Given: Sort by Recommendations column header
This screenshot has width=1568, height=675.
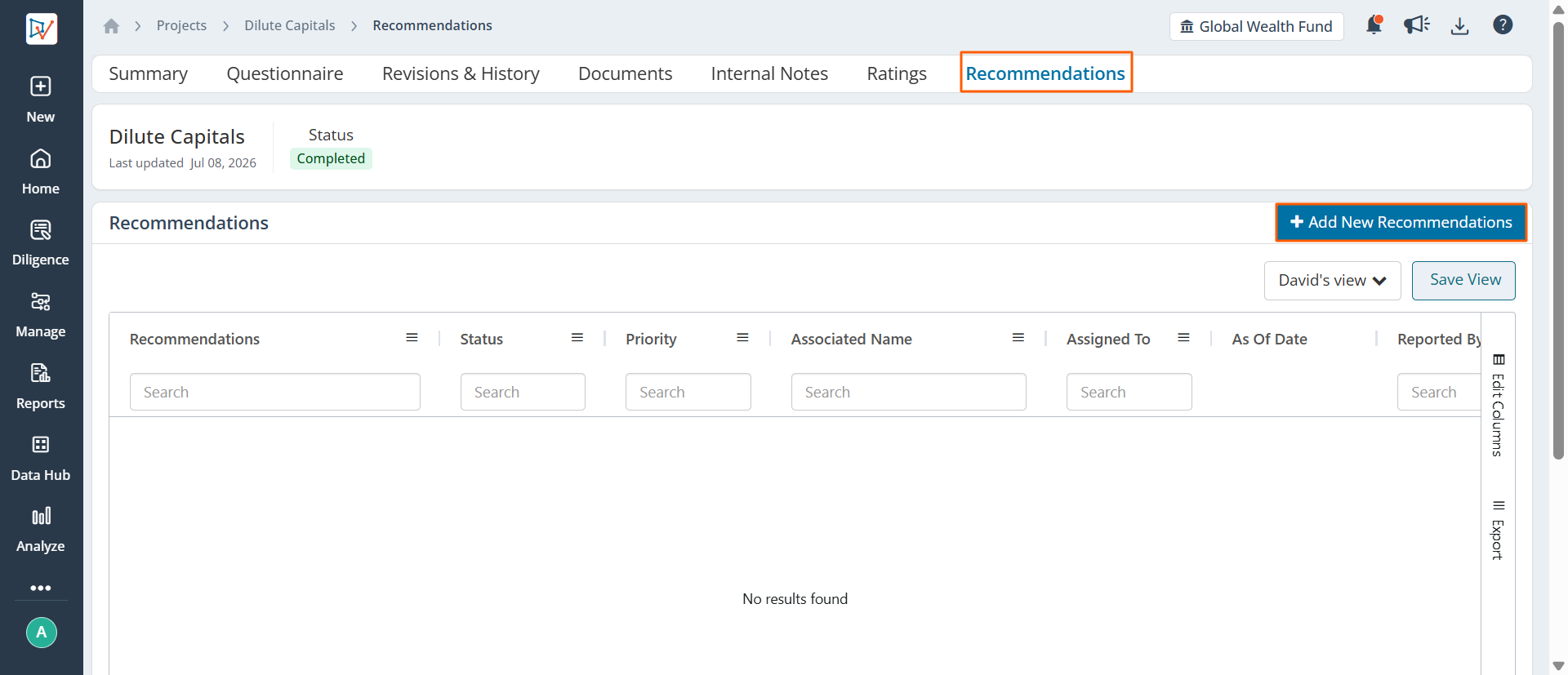Looking at the screenshot, I should (x=194, y=339).
